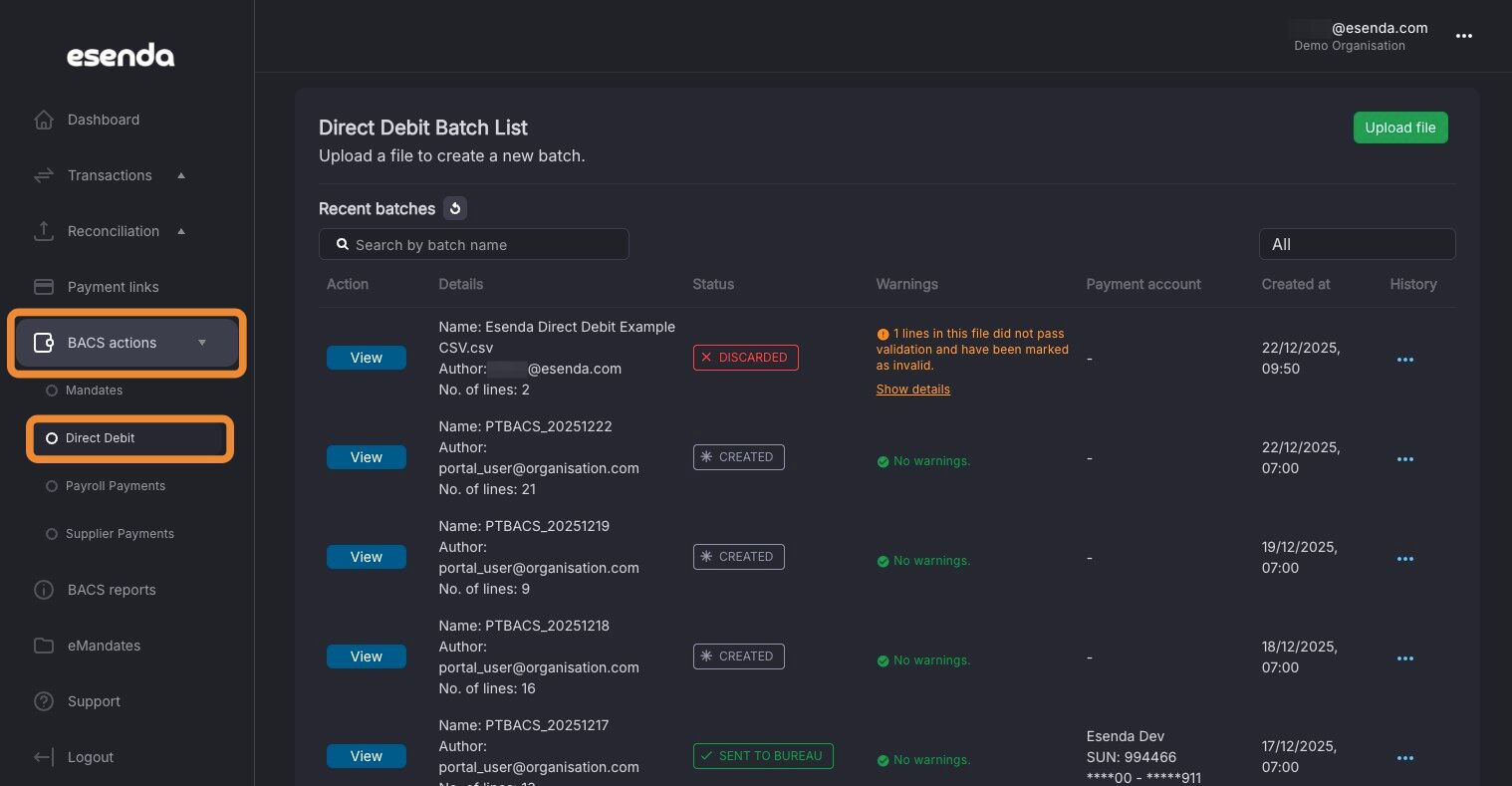1512x786 pixels.
Task: Click Show details warning link
Action: point(913,390)
